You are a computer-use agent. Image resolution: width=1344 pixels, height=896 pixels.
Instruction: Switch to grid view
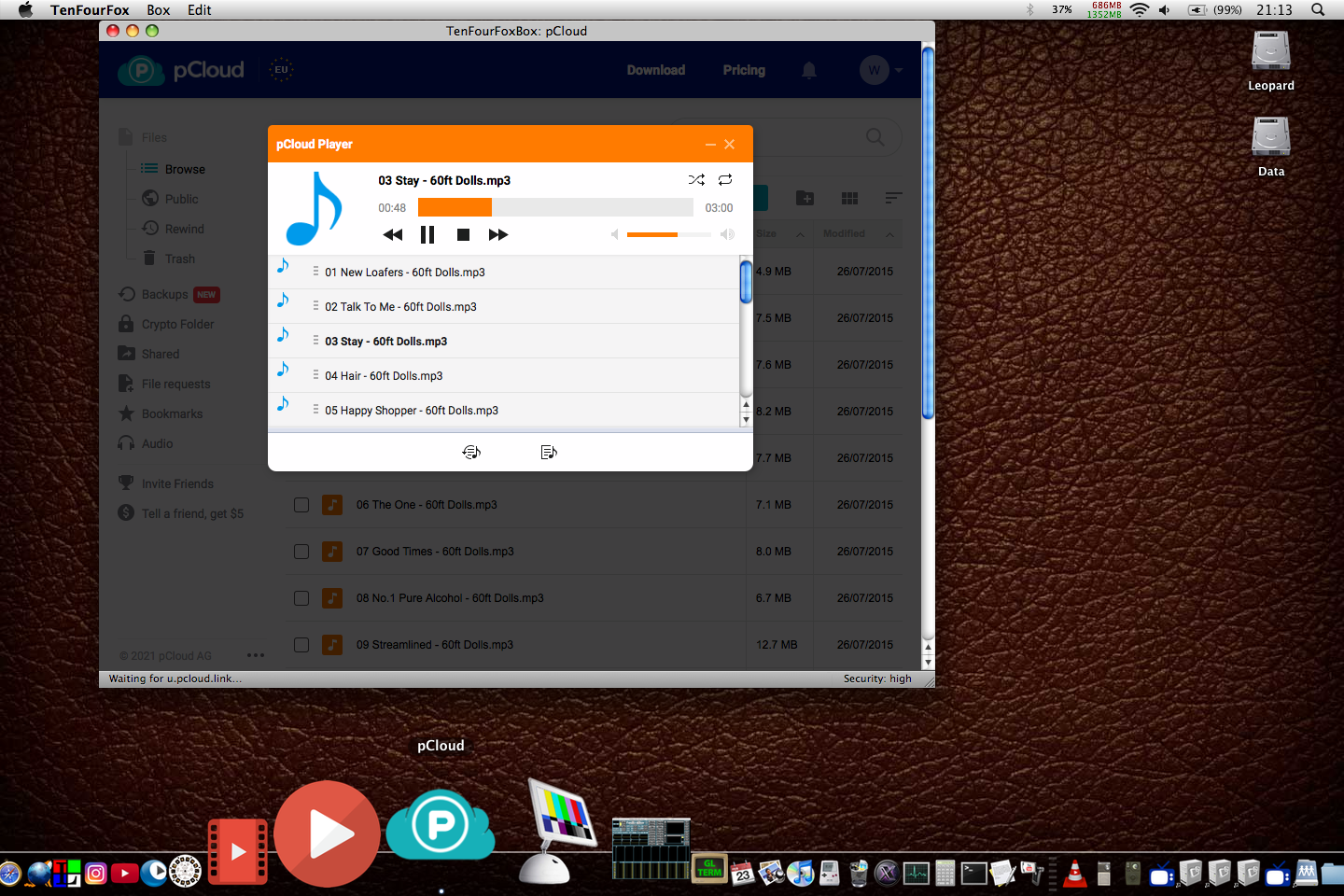[x=849, y=198]
